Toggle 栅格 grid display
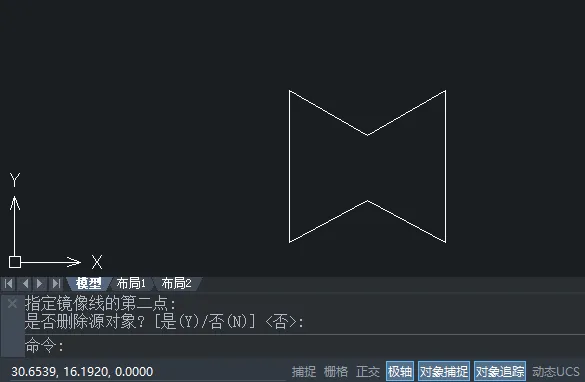Image resolution: width=585 pixels, height=382 pixels. click(336, 372)
